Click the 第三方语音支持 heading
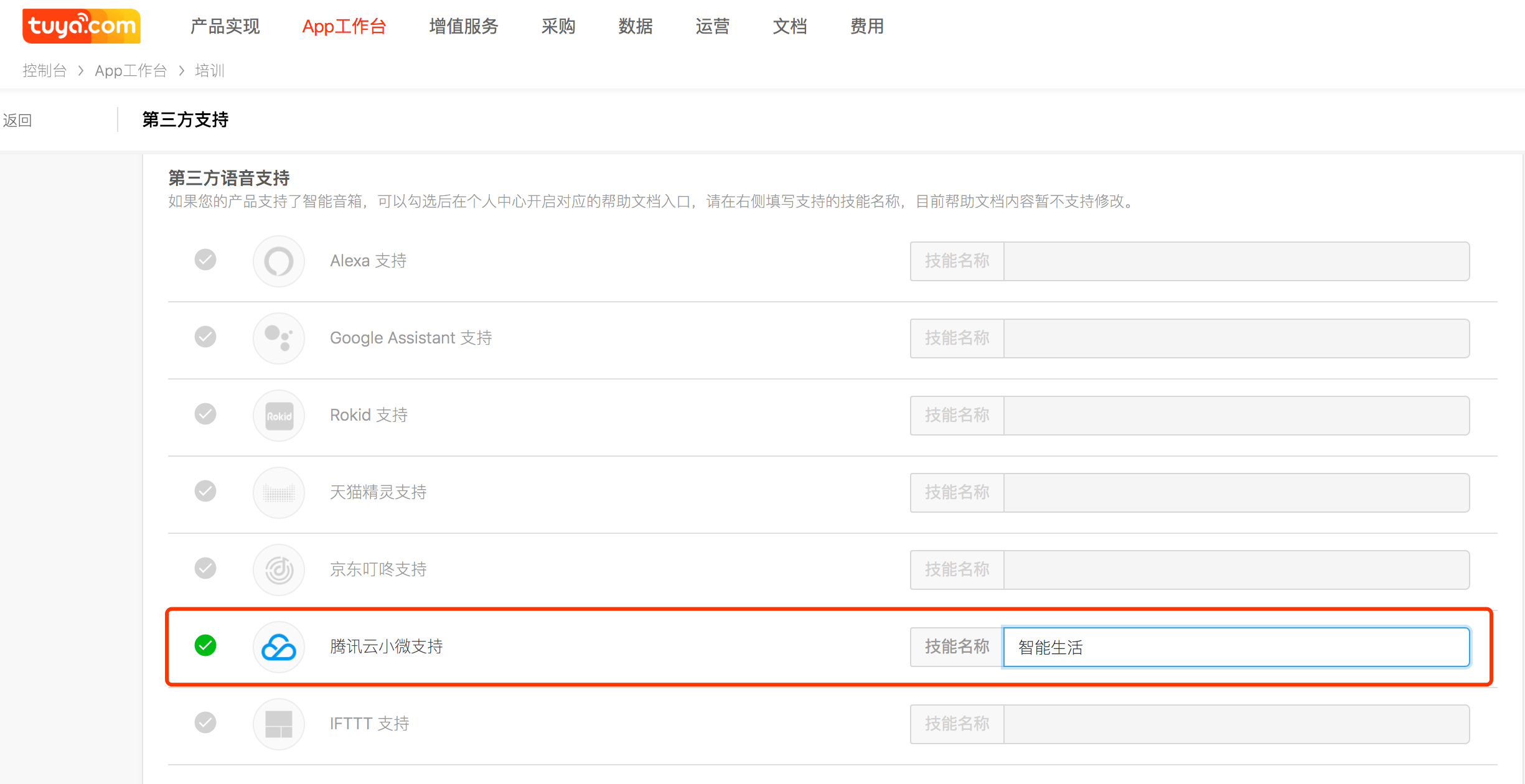 pyautogui.click(x=229, y=178)
